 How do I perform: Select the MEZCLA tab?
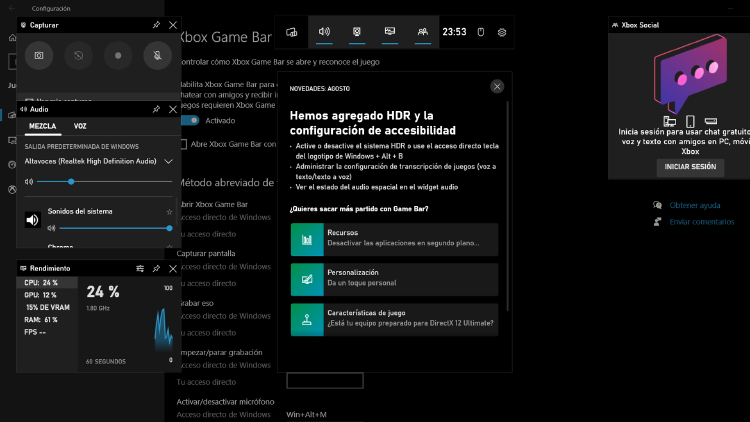pyautogui.click(x=42, y=127)
